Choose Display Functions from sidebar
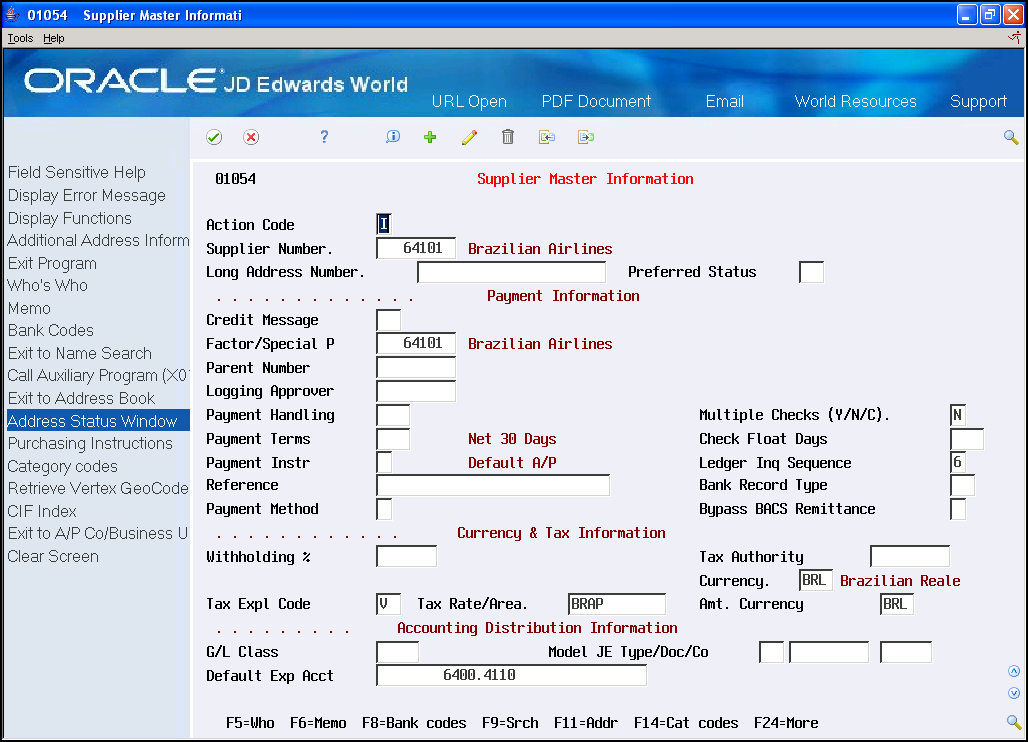 coord(69,218)
